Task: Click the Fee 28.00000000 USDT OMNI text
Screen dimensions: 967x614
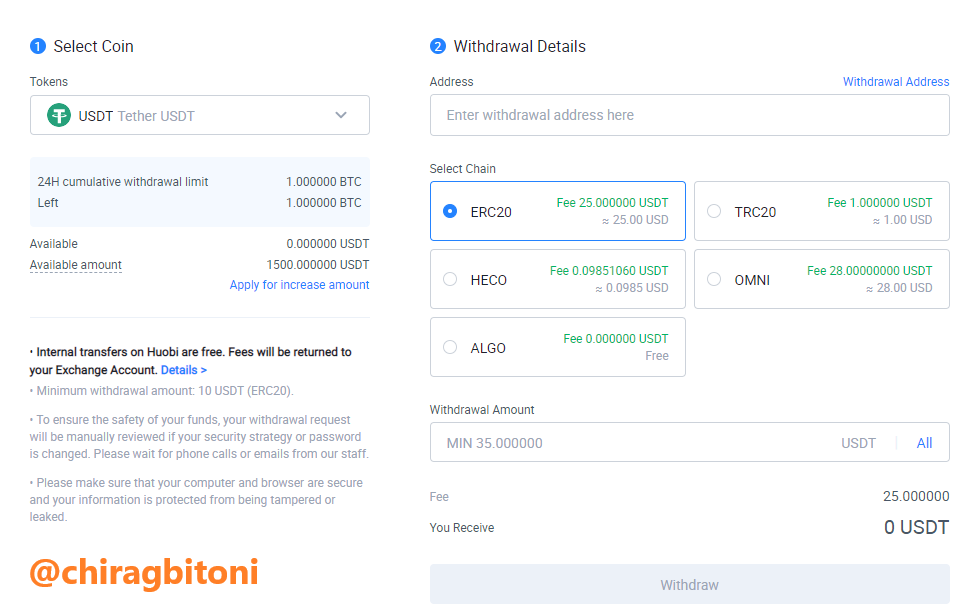Action: pyautogui.click(x=870, y=271)
